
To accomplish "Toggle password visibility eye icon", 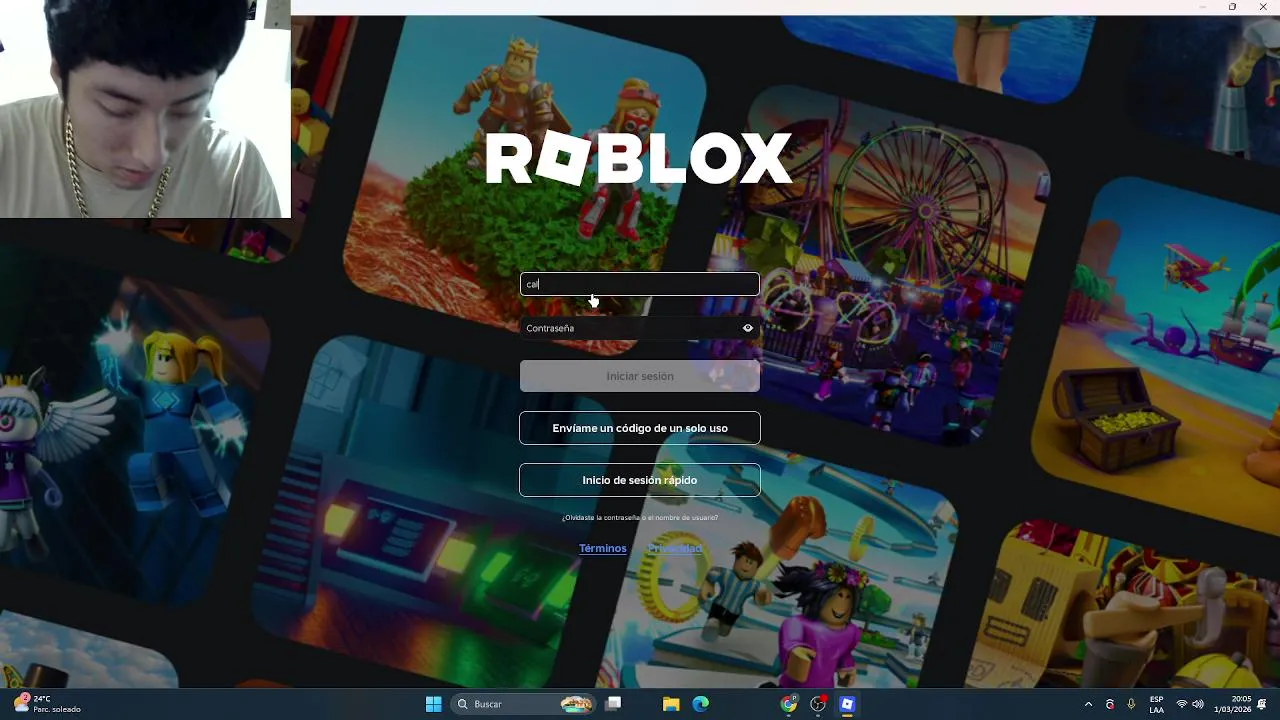I will point(747,328).
